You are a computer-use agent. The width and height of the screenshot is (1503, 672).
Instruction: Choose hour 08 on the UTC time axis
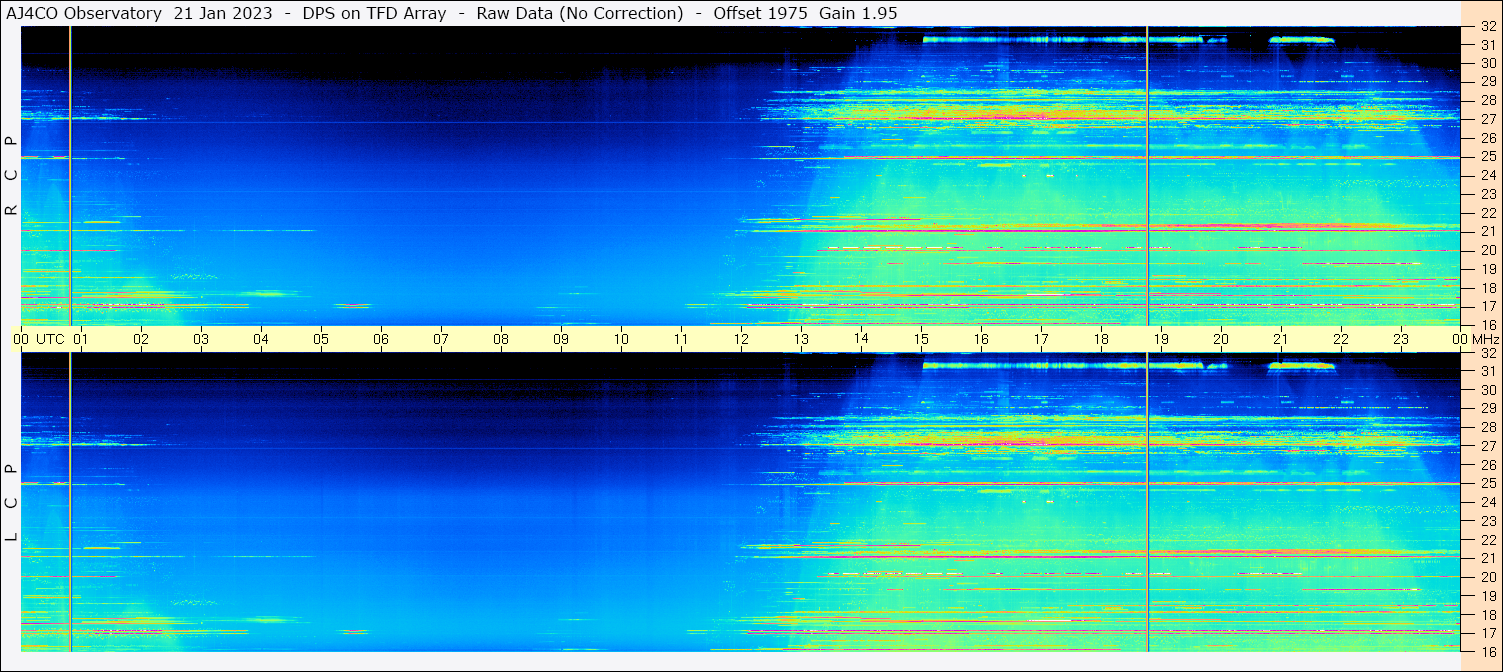click(501, 339)
